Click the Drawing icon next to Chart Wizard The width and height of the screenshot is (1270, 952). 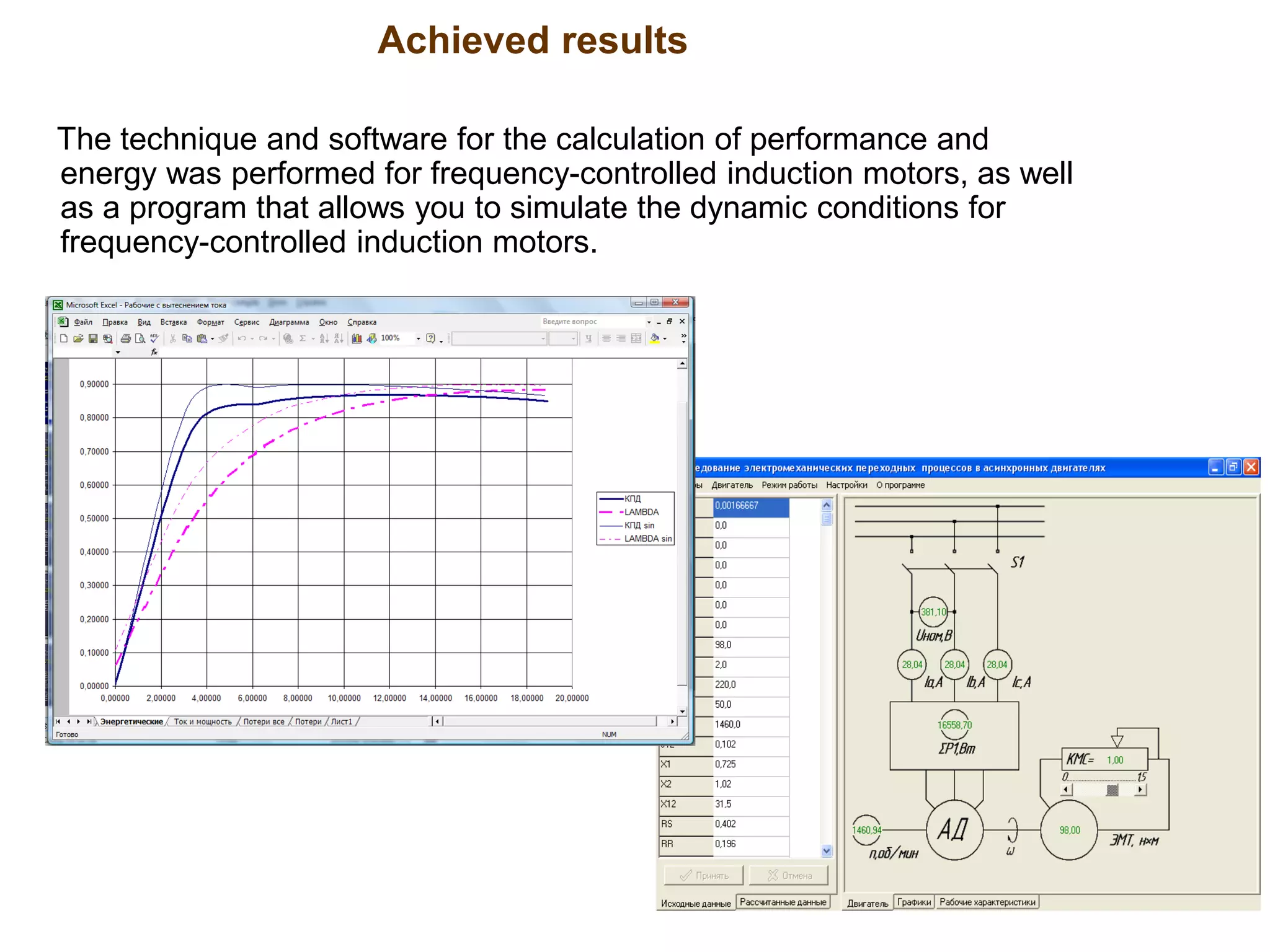371,338
